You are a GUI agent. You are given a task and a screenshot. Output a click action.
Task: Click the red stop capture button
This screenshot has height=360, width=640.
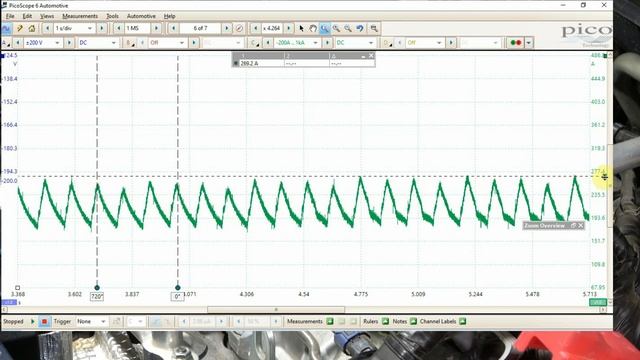(44, 322)
